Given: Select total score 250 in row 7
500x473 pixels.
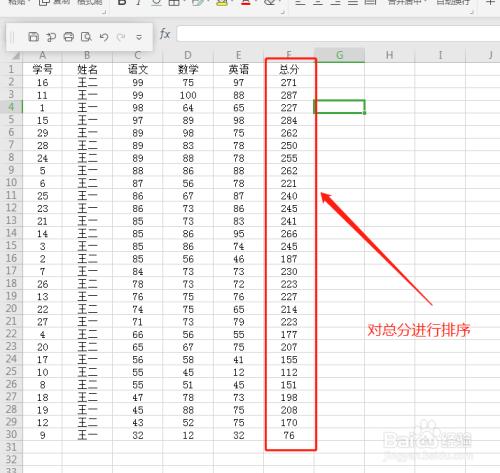Looking at the screenshot, I should (289, 145).
